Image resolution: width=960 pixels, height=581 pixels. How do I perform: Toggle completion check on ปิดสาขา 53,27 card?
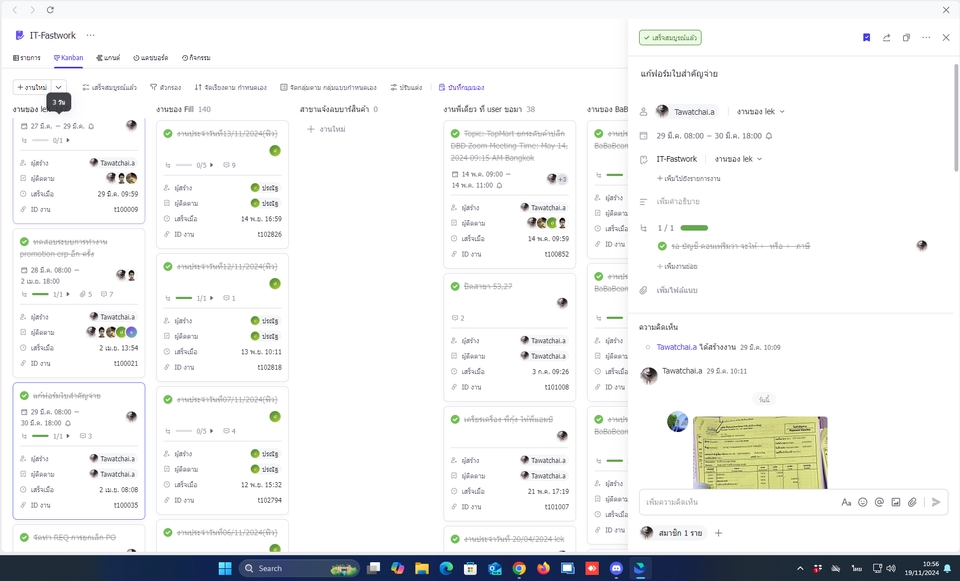tap(455, 286)
